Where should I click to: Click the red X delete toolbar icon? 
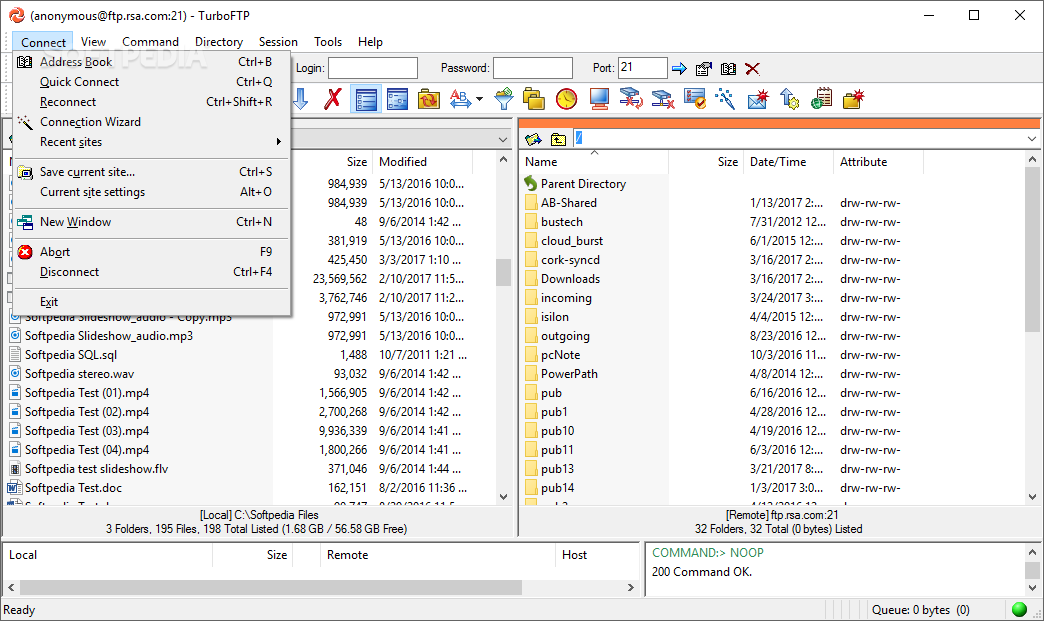coord(333,99)
